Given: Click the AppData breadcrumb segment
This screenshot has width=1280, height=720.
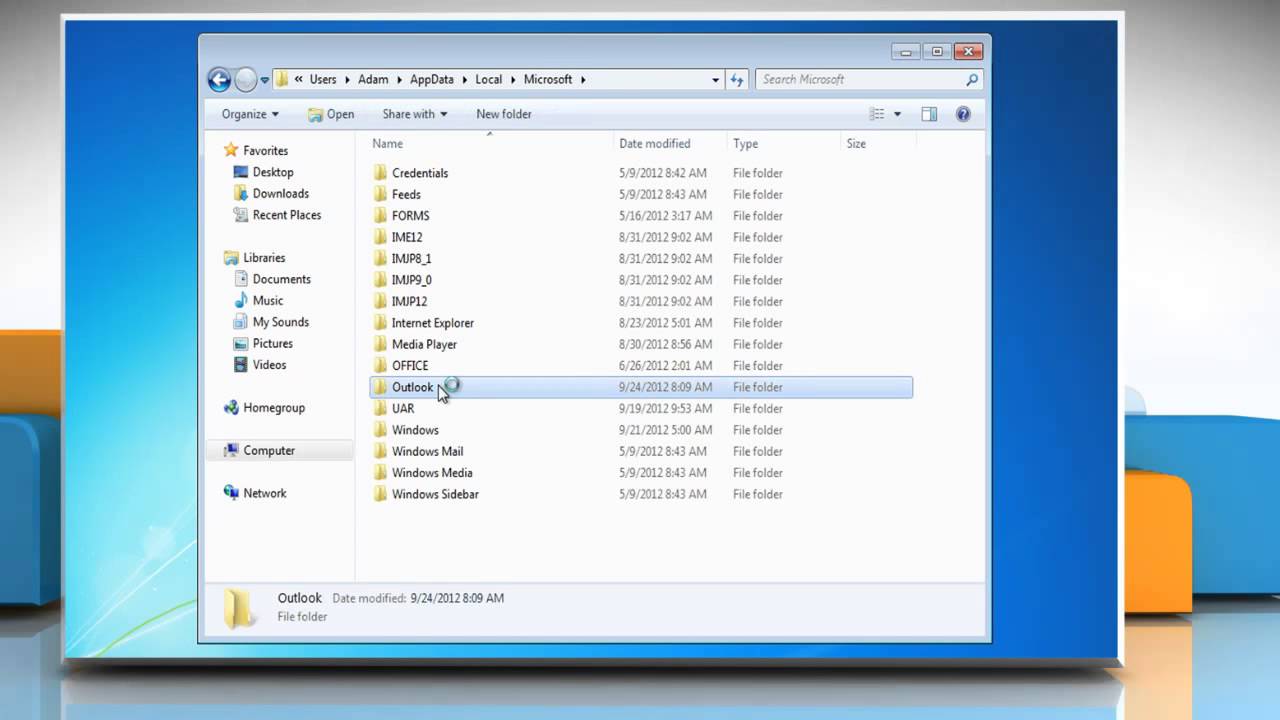Looking at the screenshot, I should (431, 79).
